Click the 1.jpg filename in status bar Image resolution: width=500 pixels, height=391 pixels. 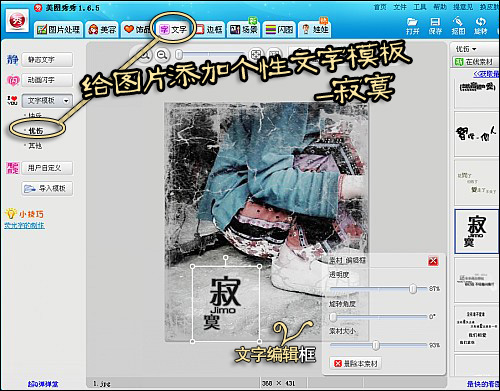(x=101, y=384)
